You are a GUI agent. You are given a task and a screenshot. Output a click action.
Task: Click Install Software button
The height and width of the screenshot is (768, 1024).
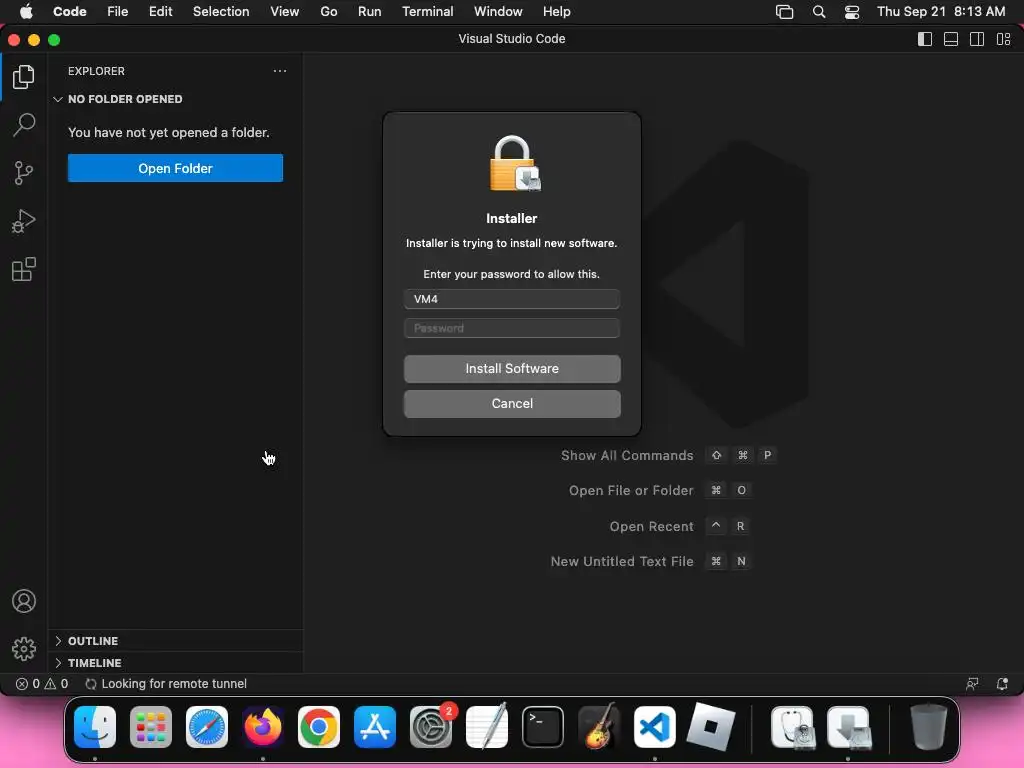pos(512,369)
